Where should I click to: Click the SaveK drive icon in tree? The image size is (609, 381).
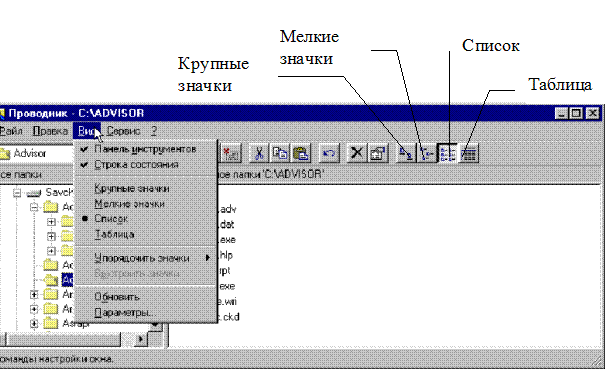pyautogui.click(x=34, y=193)
